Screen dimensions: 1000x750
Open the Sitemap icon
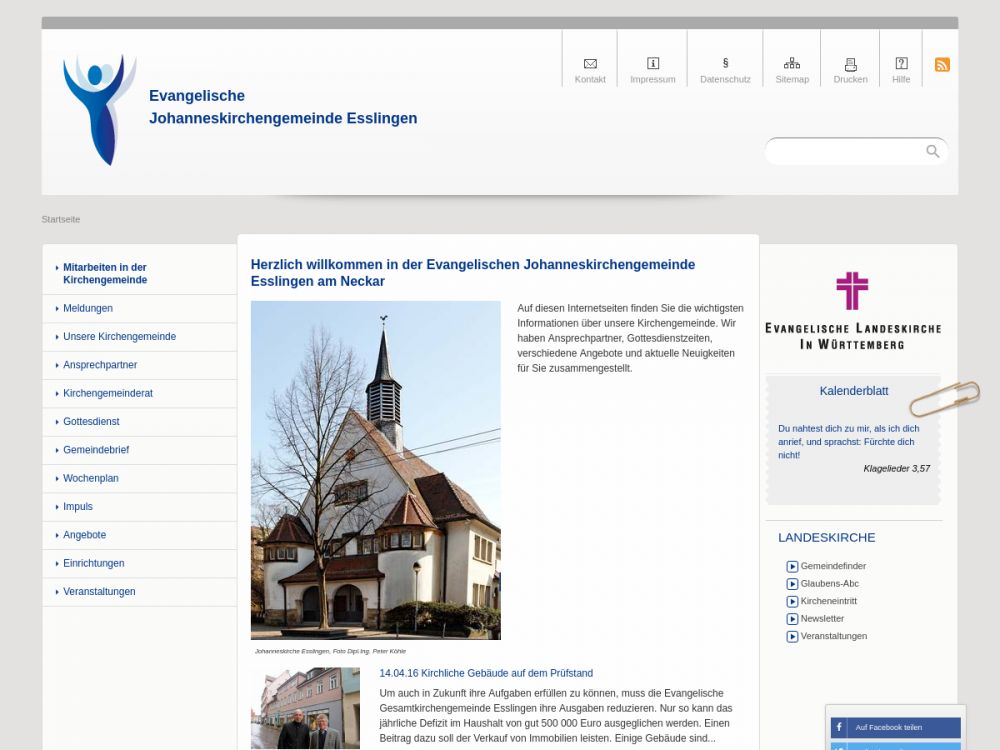[791, 64]
